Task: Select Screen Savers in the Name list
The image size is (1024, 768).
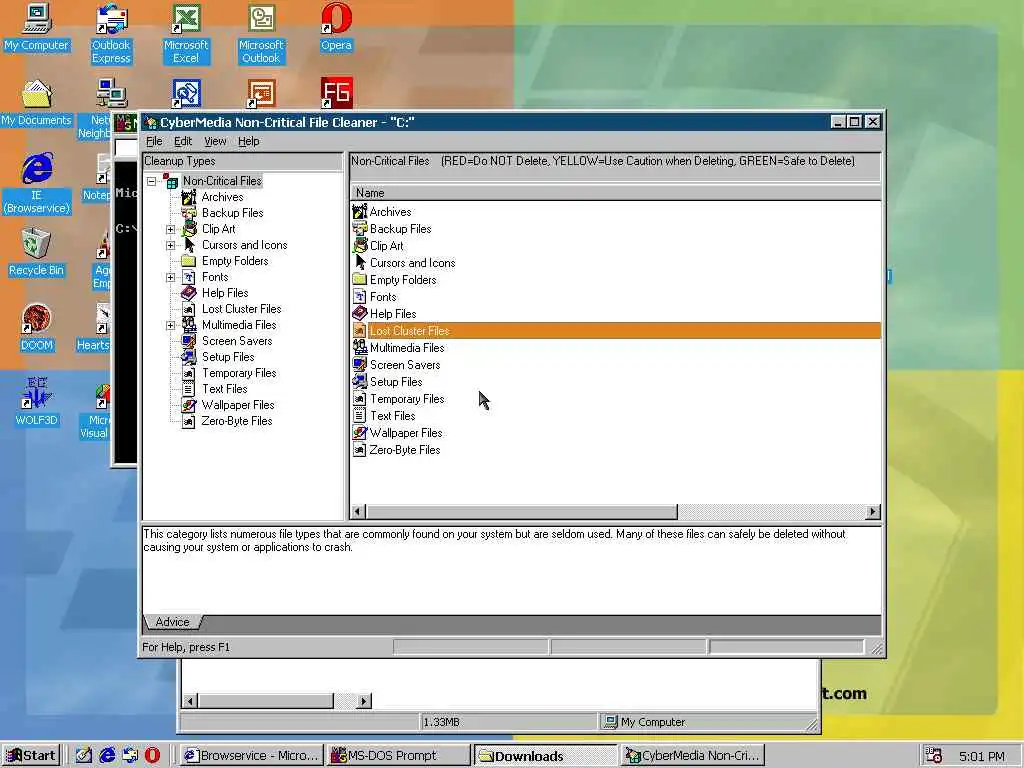Action: [x=405, y=364]
